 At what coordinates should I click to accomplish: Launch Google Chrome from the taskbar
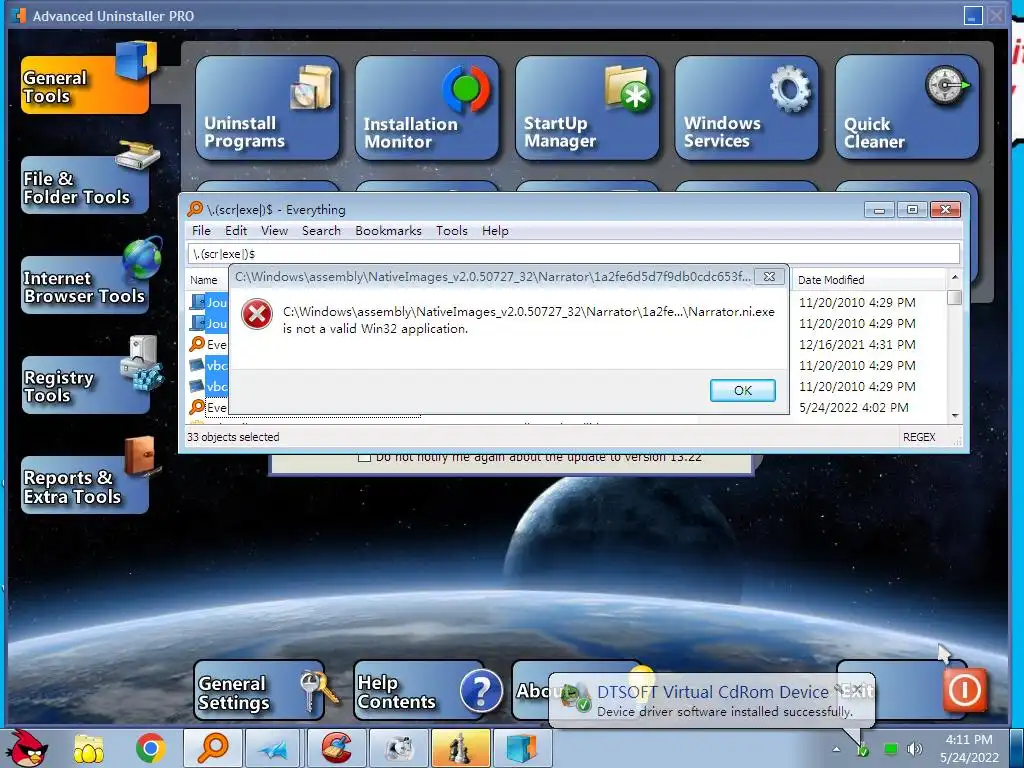(x=151, y=748)
